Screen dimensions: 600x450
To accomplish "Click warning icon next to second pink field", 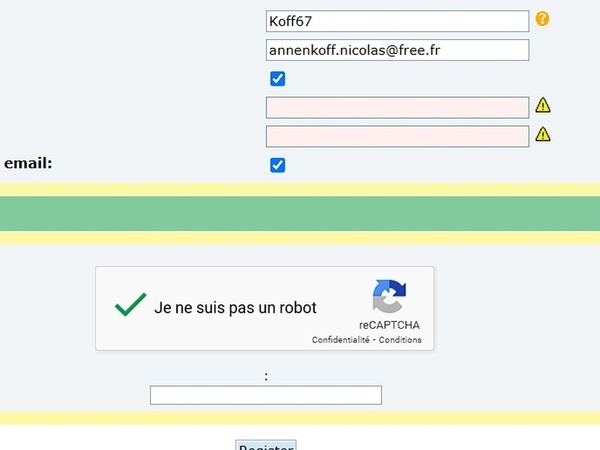I will coord(543,135).
